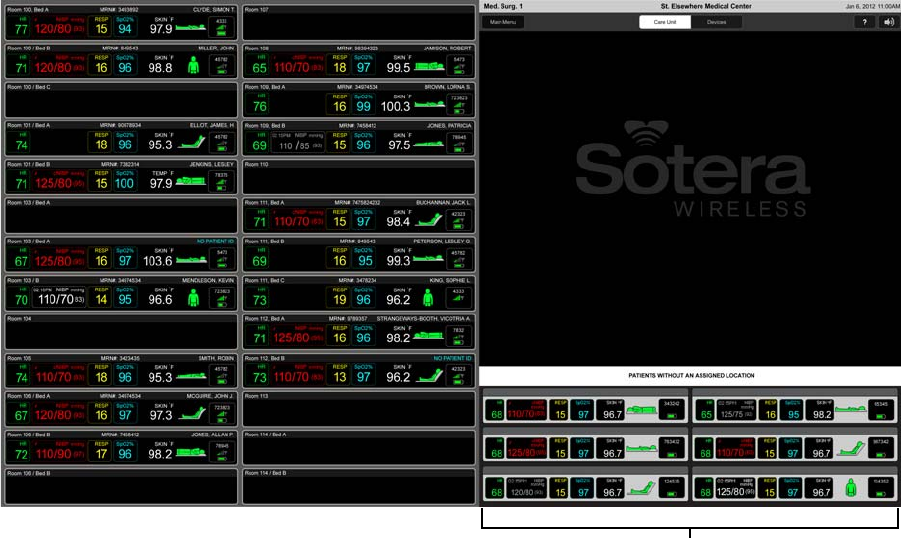Image resolution: width=901 pixels, height=538 pixels.
Task: Click blood pressure 110/85 for Jones, Patricia
Action: coord(294,146)
